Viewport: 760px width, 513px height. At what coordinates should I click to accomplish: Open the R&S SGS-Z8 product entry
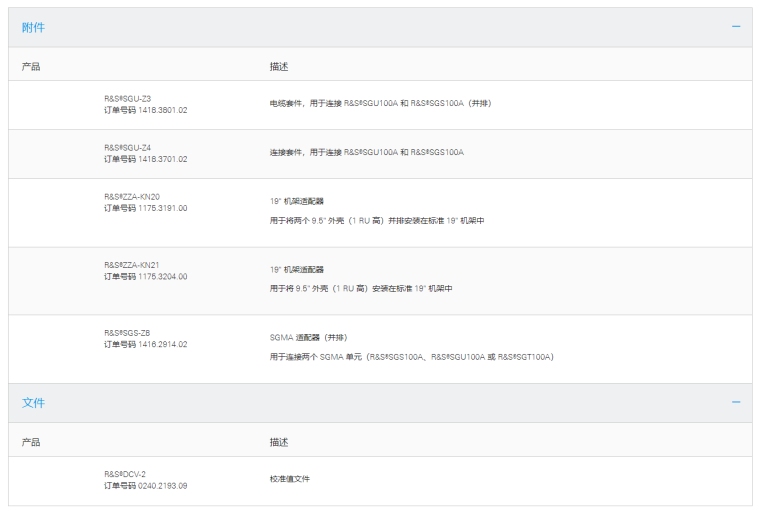coord(128,333)
